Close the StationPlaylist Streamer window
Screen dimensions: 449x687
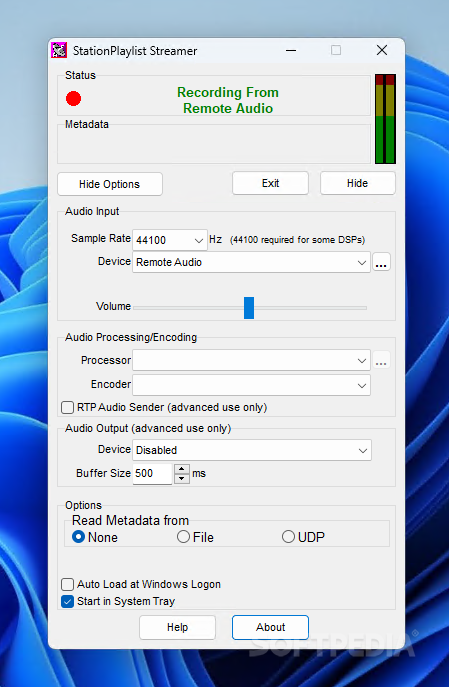point(382,50)
